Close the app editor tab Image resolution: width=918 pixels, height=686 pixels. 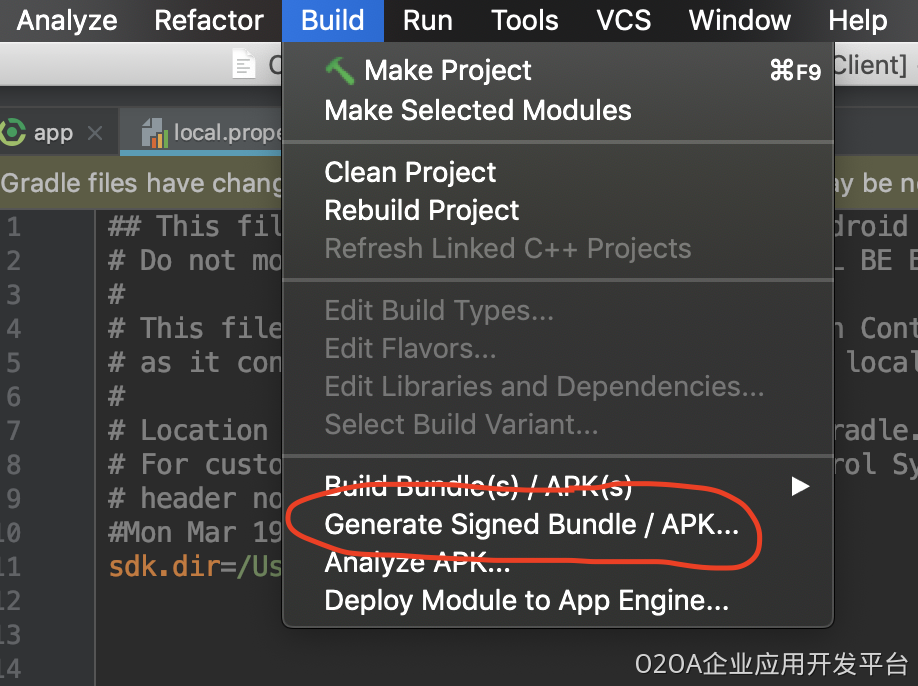point(95,133)
